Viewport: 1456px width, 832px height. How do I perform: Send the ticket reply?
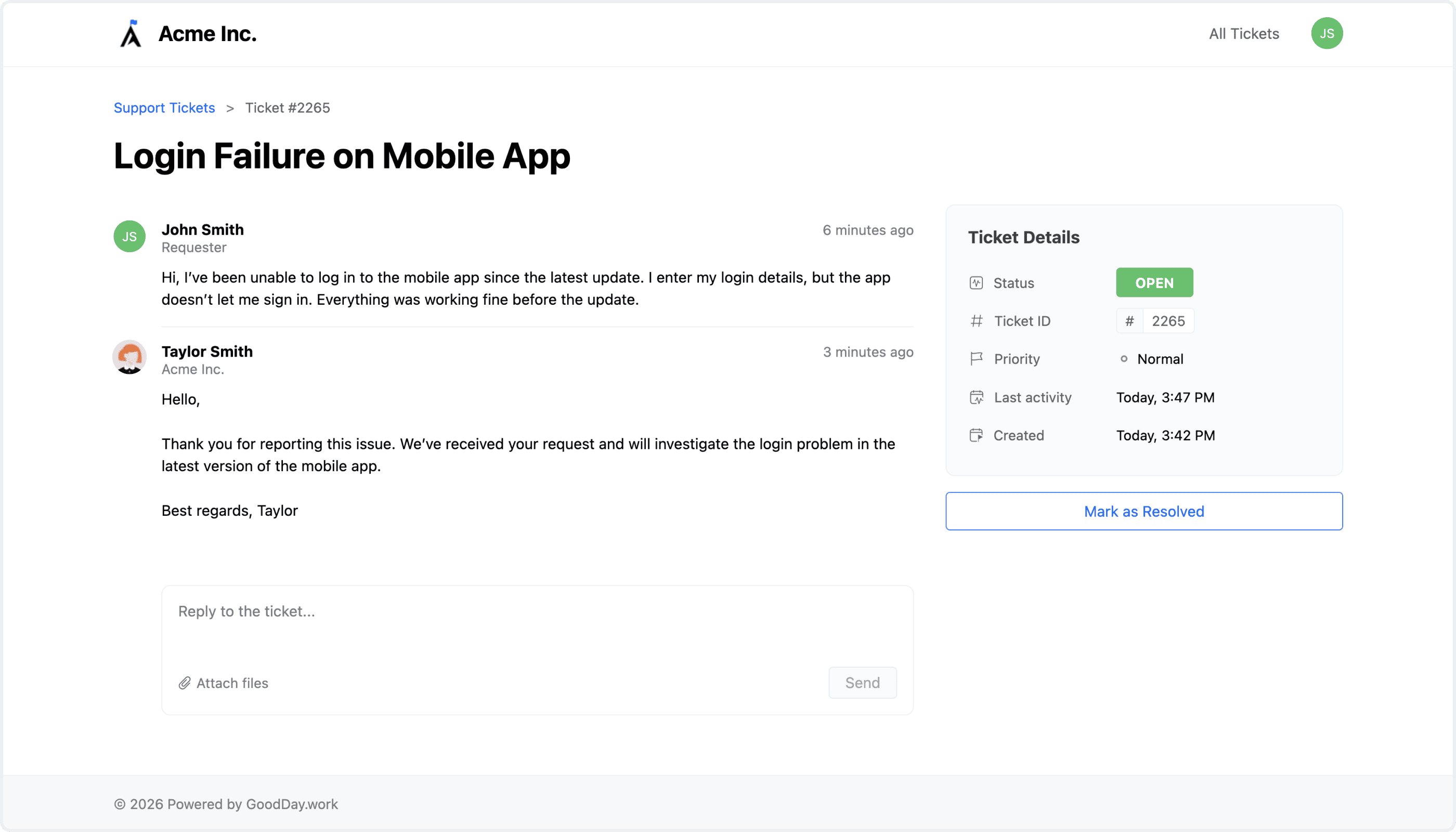[x=862, y=682]
